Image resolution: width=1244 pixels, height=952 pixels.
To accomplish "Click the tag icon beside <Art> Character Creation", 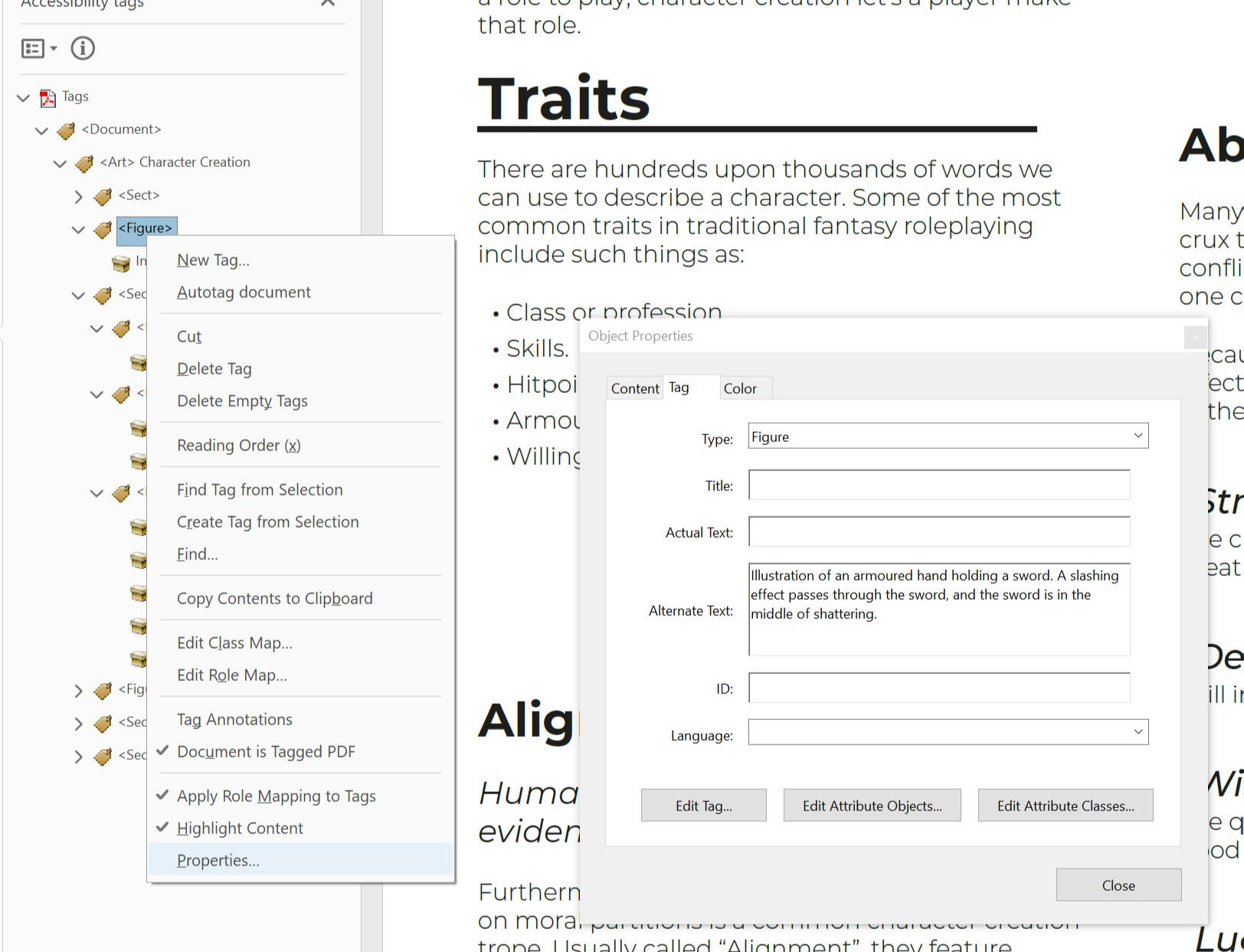I will point(84,162).
